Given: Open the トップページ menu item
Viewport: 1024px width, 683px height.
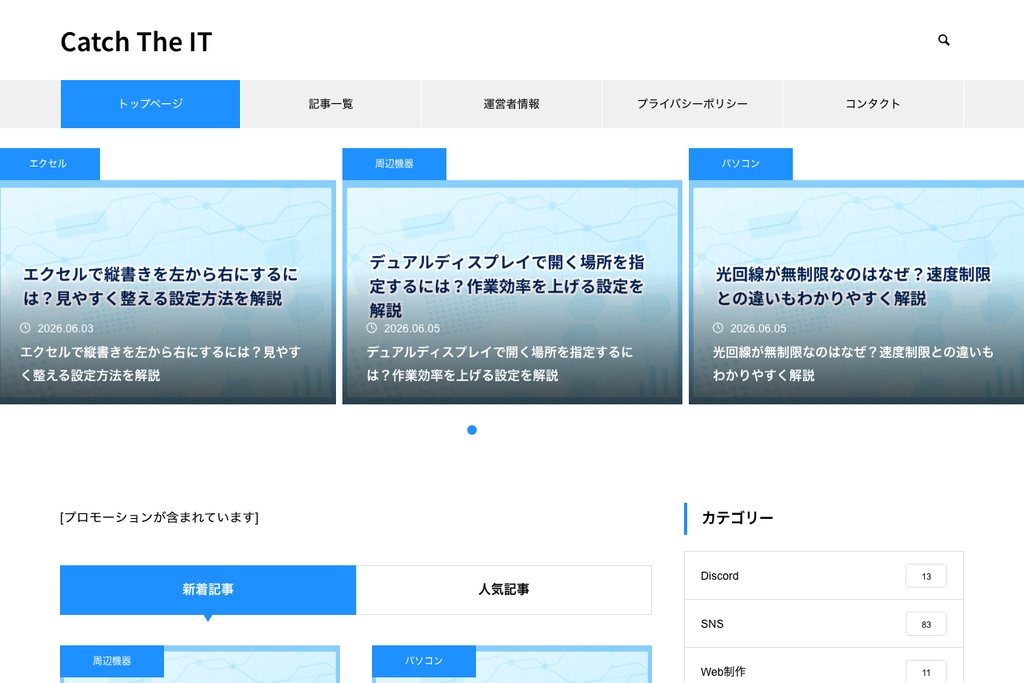Looking at the screenshot, I should pos(150,104).
